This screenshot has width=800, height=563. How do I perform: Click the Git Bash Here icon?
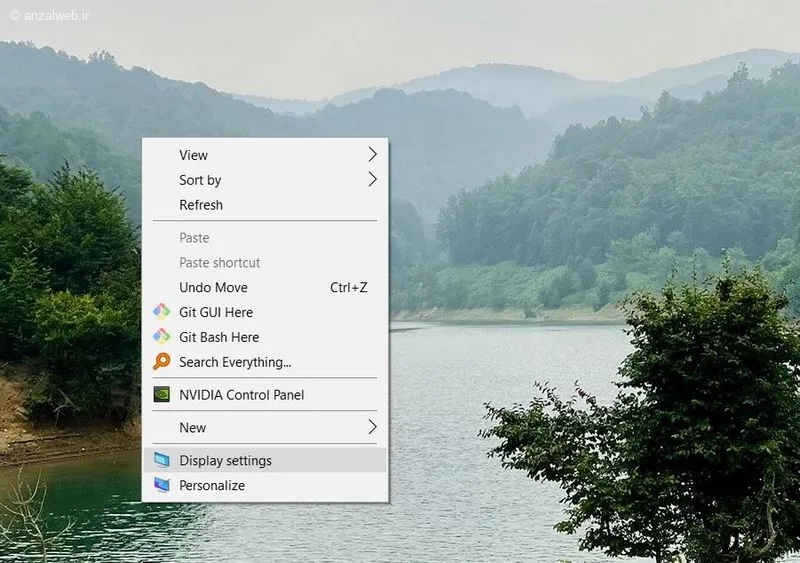point(162,336)
